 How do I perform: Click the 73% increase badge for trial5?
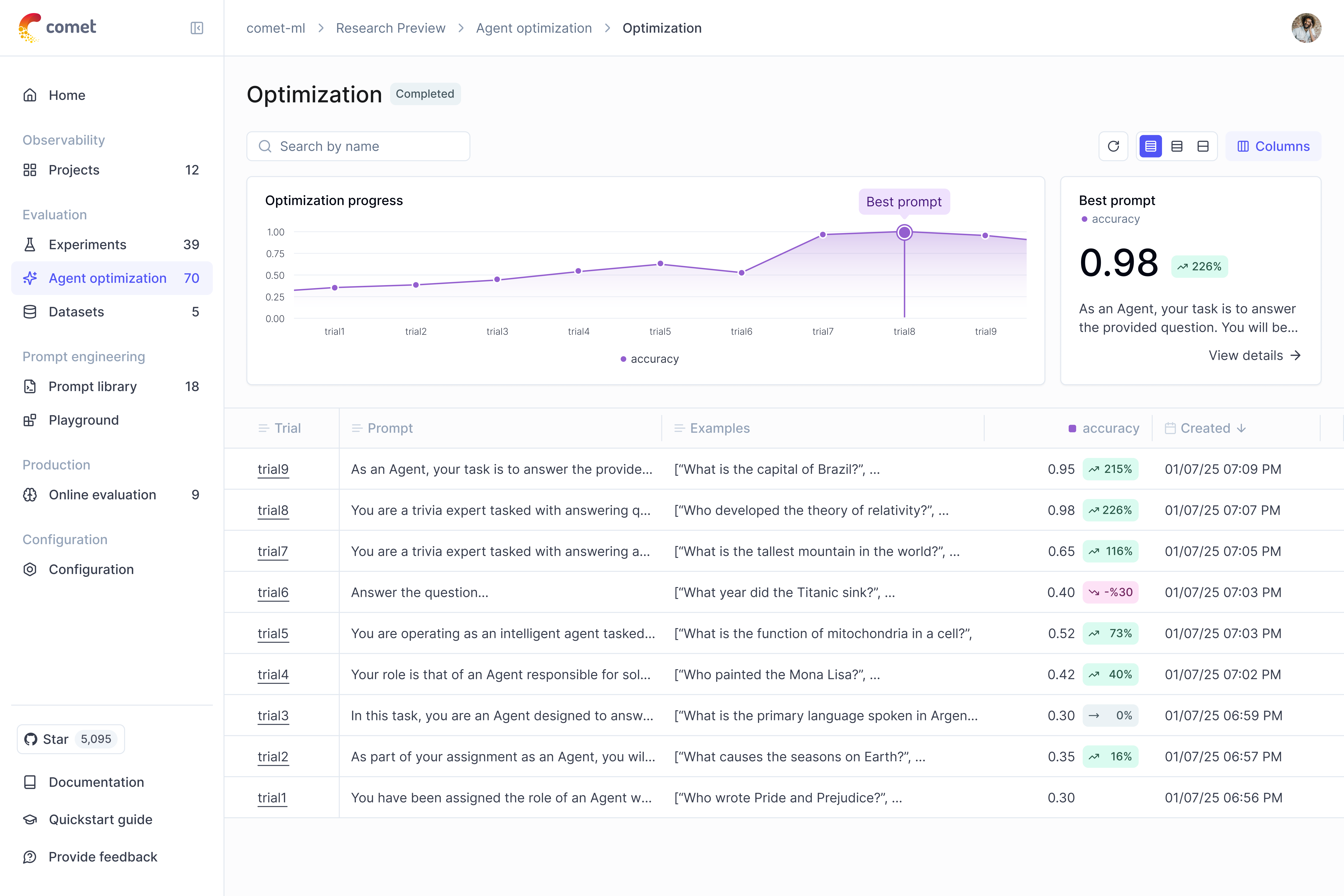tap(1110, 634)
